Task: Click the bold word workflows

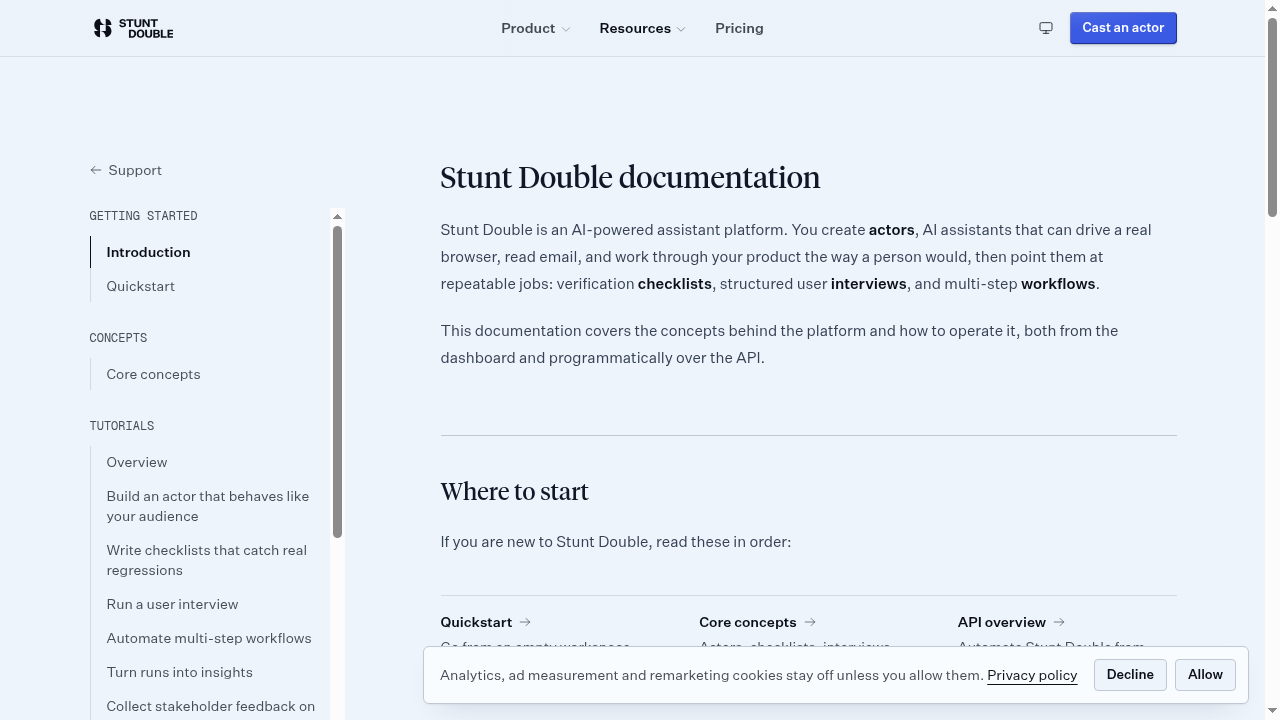Action: pyautogui.click(x=1058, y=284)
